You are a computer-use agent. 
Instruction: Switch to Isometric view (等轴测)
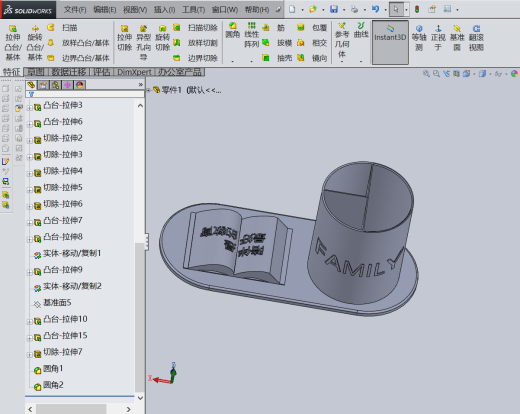tap(419, 37)
